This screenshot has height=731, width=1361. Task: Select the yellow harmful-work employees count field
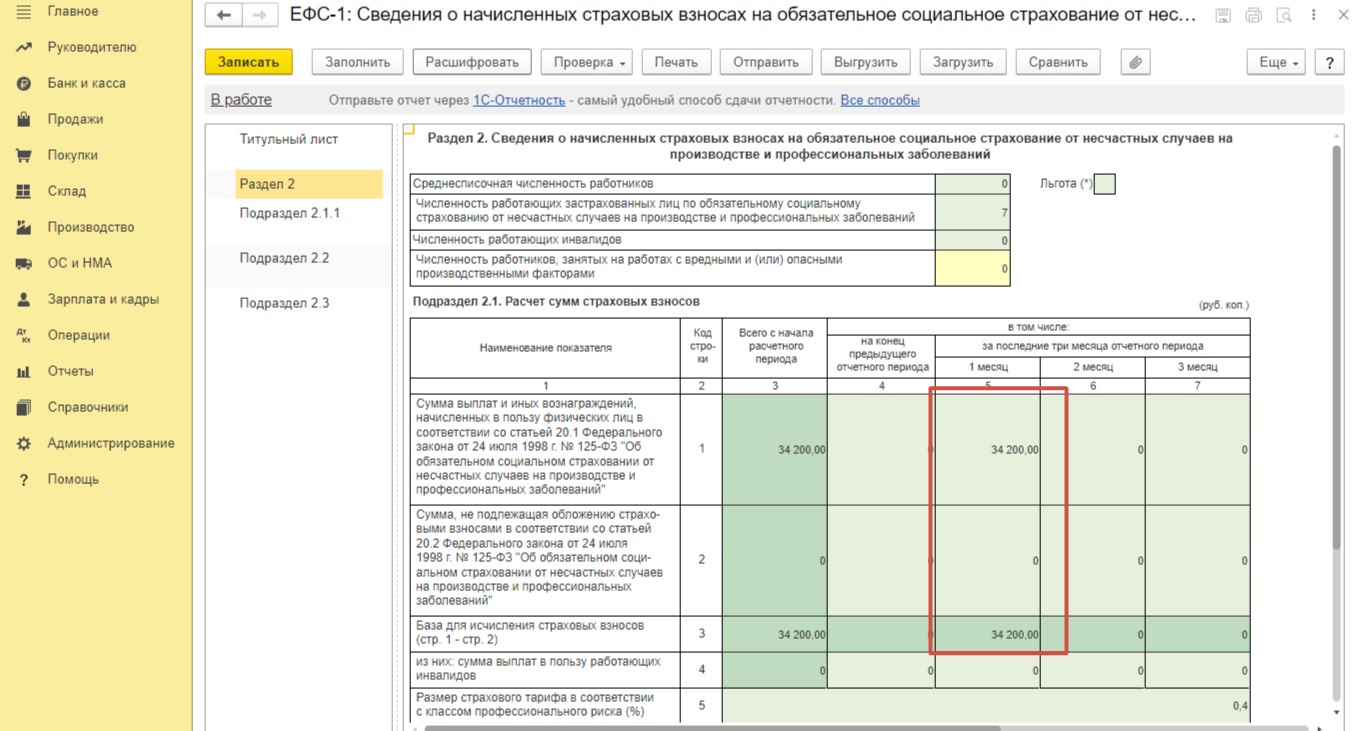(x=972, y=268)
